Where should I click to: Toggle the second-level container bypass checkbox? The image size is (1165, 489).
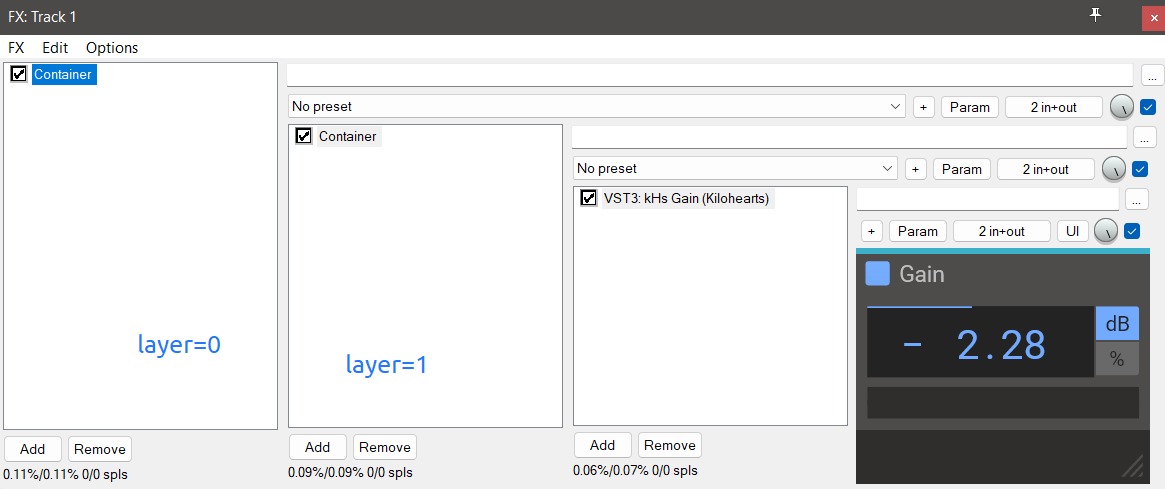click(1140, 169)
